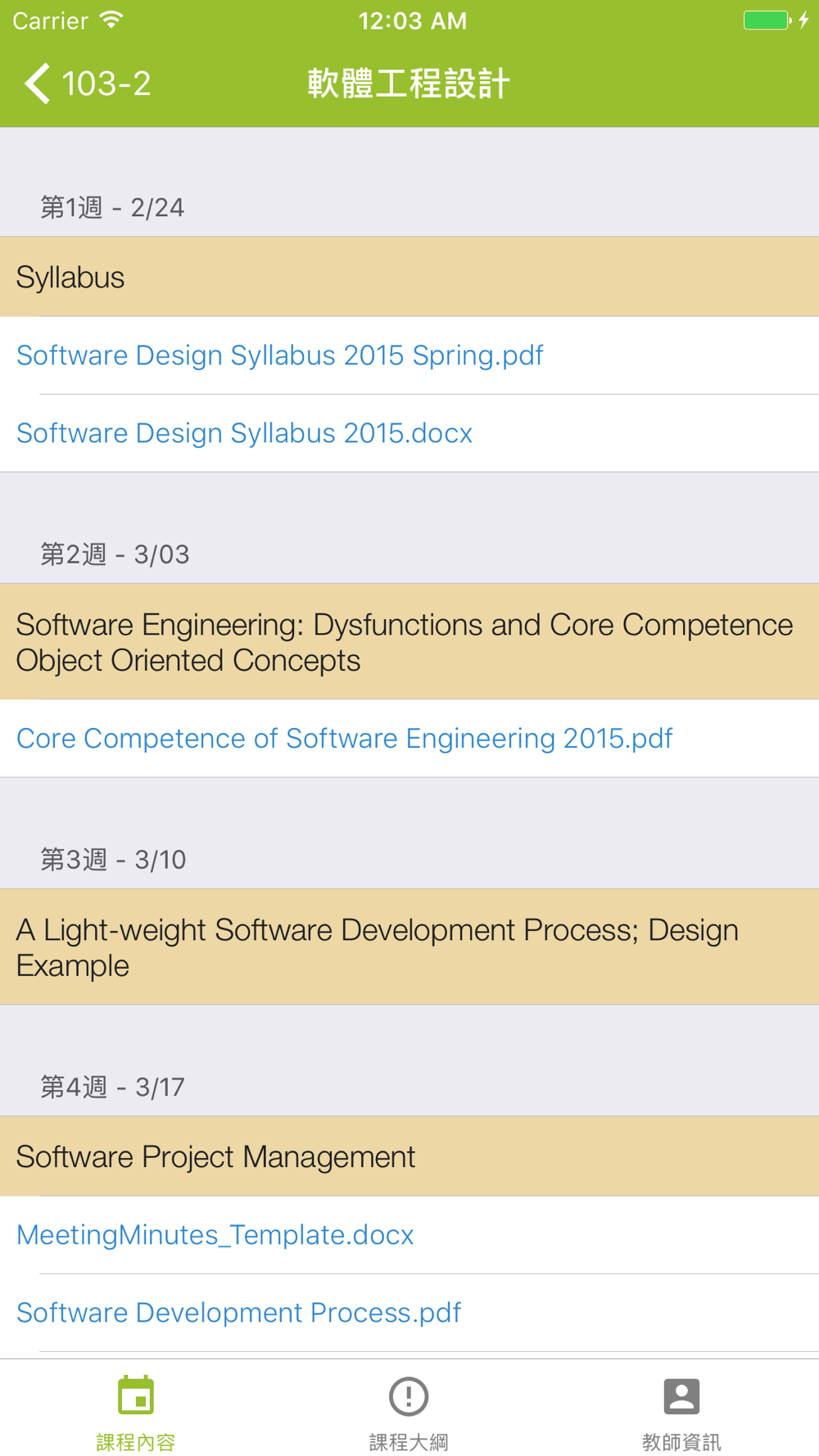The image size is (819, 1456).
Task: Tap the 第3週 - 3/10 section header
Action: coord(114,860)
